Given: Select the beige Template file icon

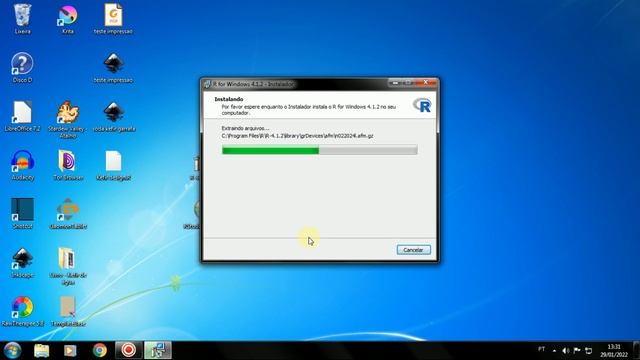Looking at the screenshot, I should 68,311.
